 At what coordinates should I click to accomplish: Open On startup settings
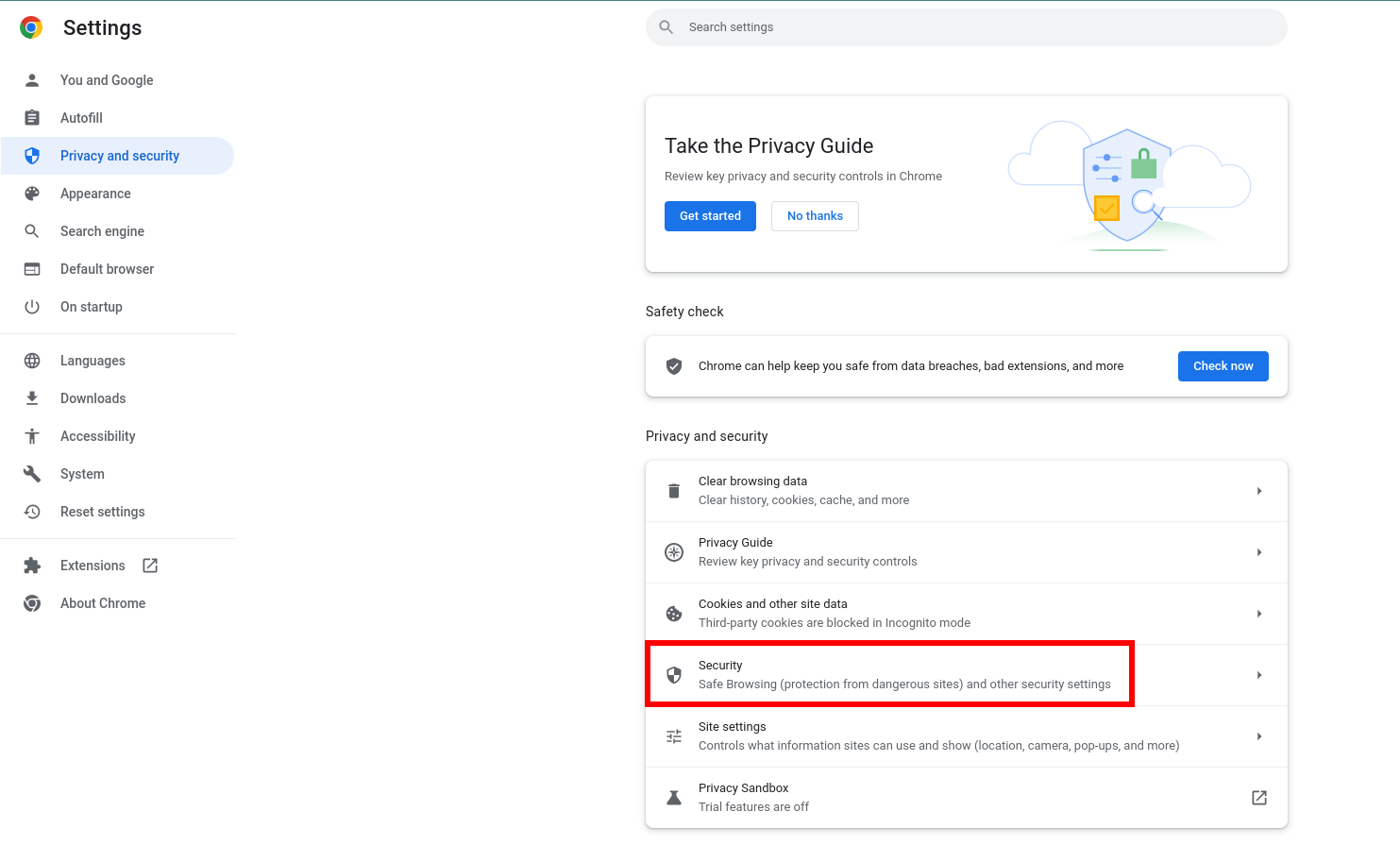[117, 307]
